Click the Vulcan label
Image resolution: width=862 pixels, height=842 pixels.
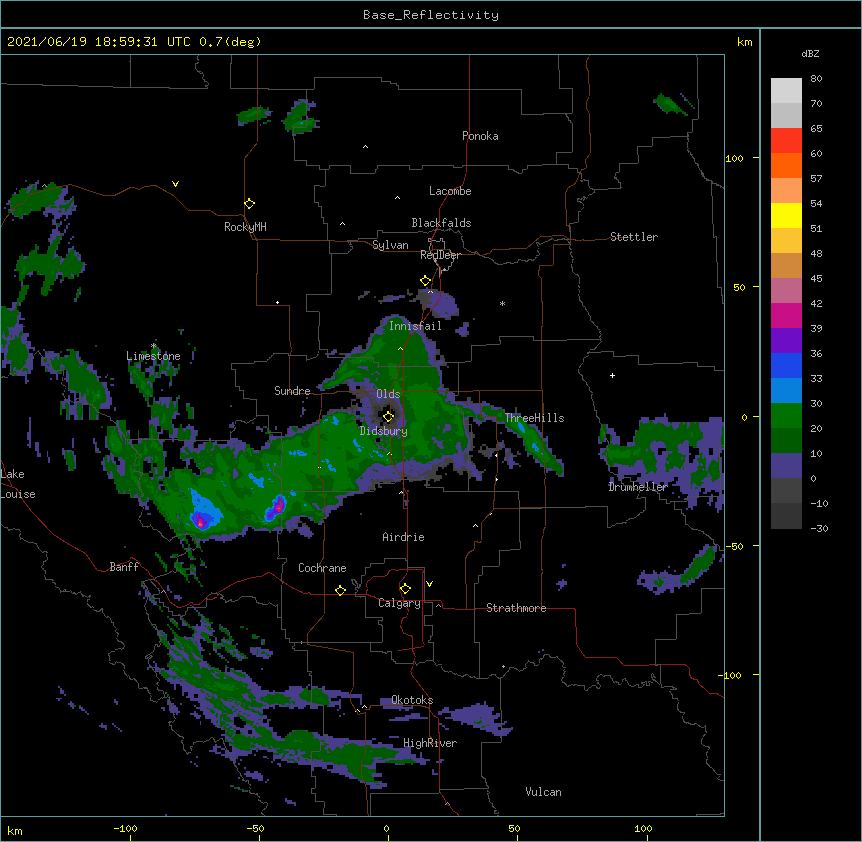pos(543,792)
